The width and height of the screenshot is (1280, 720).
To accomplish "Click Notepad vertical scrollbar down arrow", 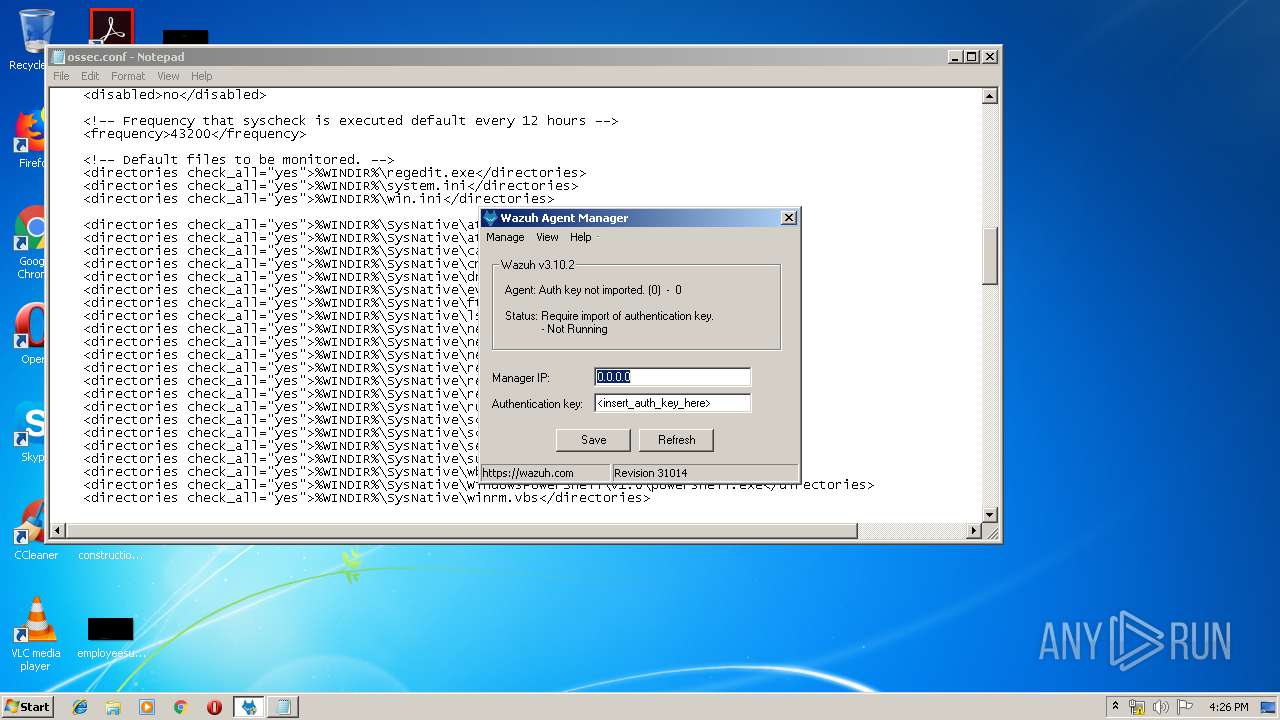I will (x=990, y=515).
